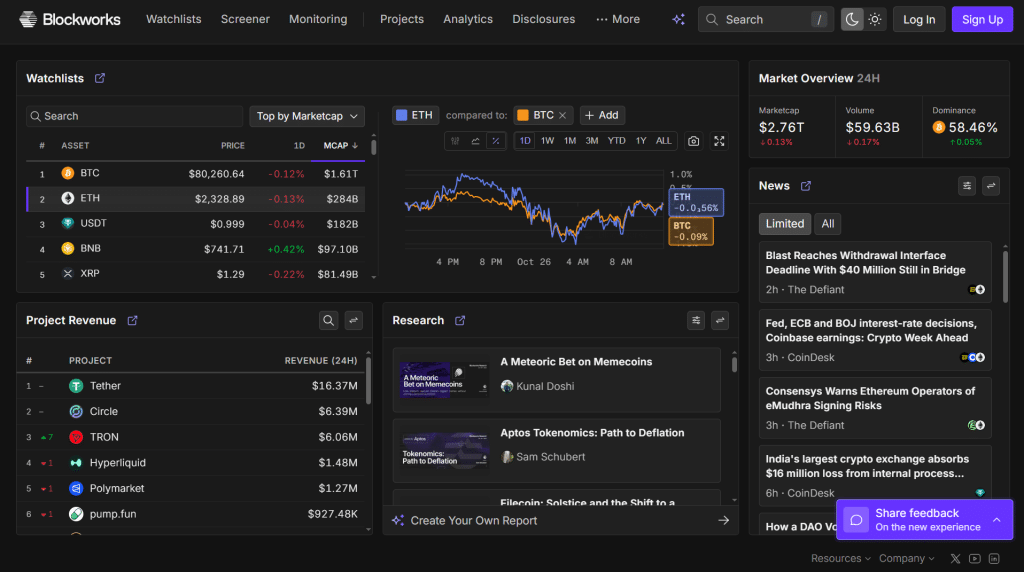Open A Meteoric Bet on Memecoins article

point(556,380)
